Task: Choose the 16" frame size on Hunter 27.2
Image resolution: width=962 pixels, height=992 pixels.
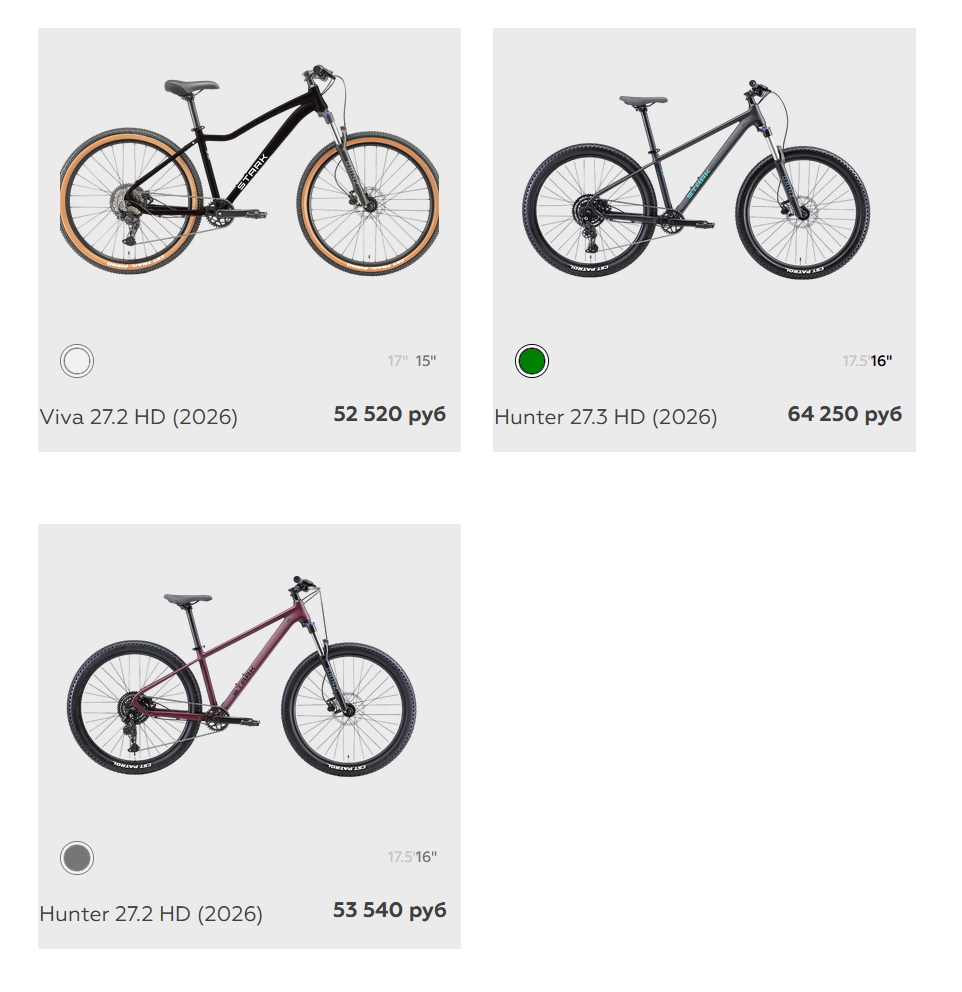Action: point(426,857)
